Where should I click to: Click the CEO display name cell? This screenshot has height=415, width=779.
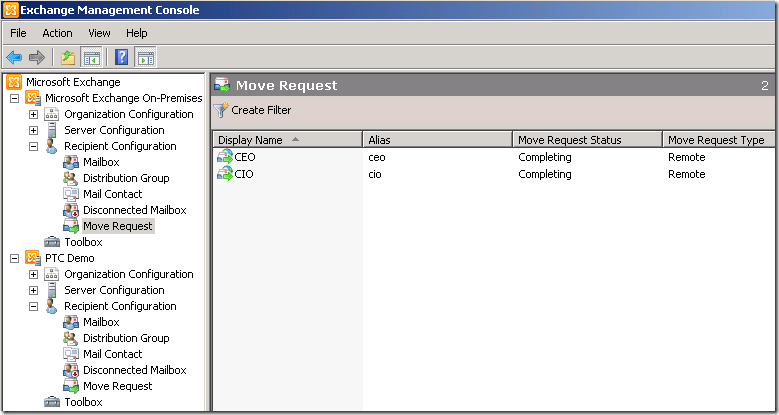(245, 157)
